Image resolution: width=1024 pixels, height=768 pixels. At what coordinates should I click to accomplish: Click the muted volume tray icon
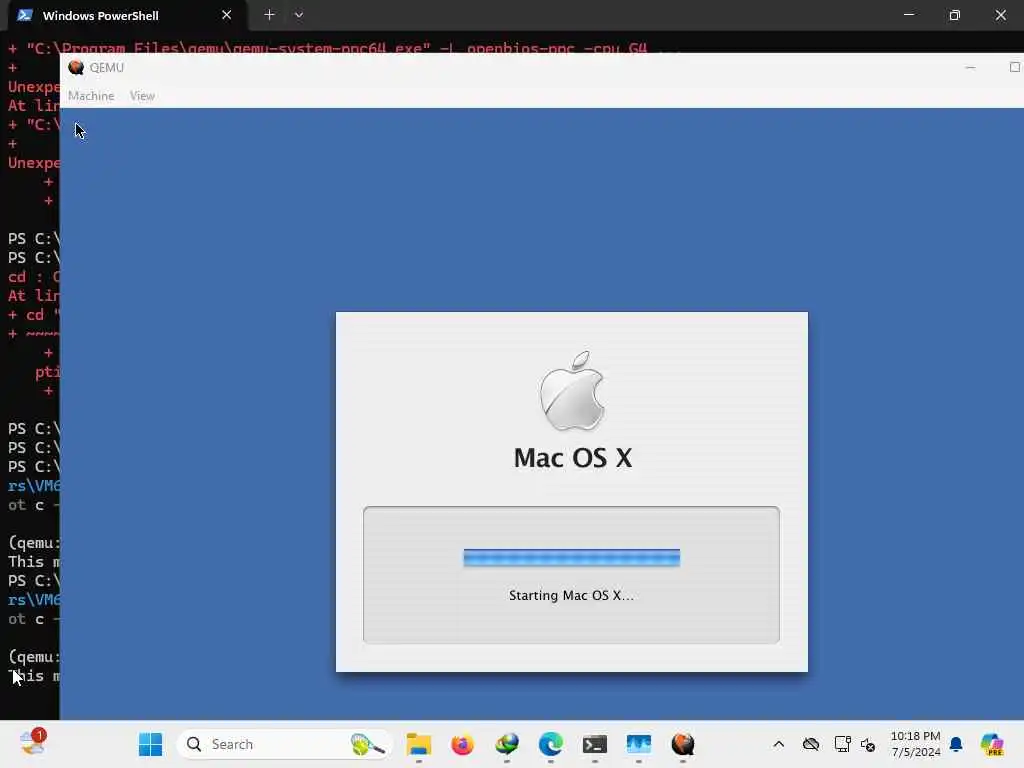(868, 744)
